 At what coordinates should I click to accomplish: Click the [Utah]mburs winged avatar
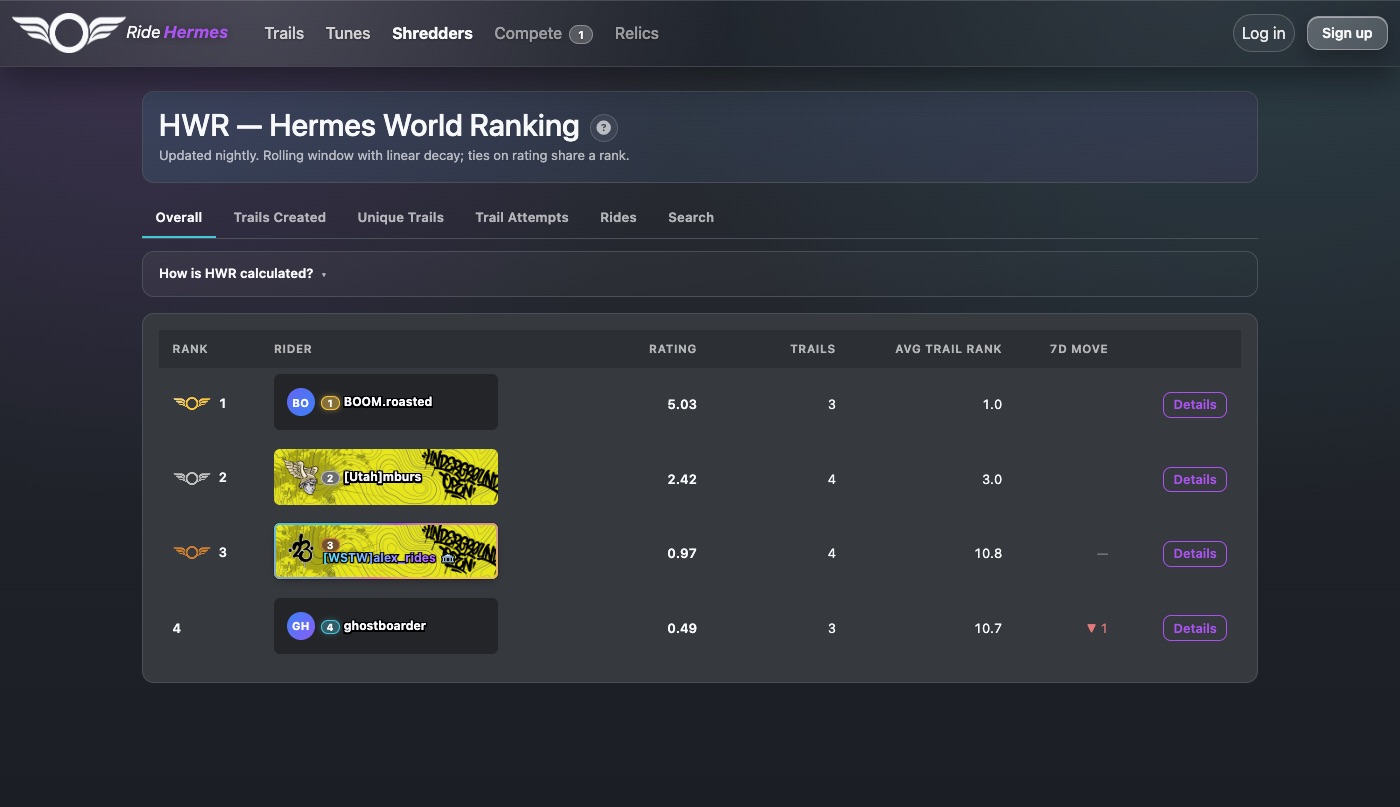pyautogui.click(x=300, y=475)
